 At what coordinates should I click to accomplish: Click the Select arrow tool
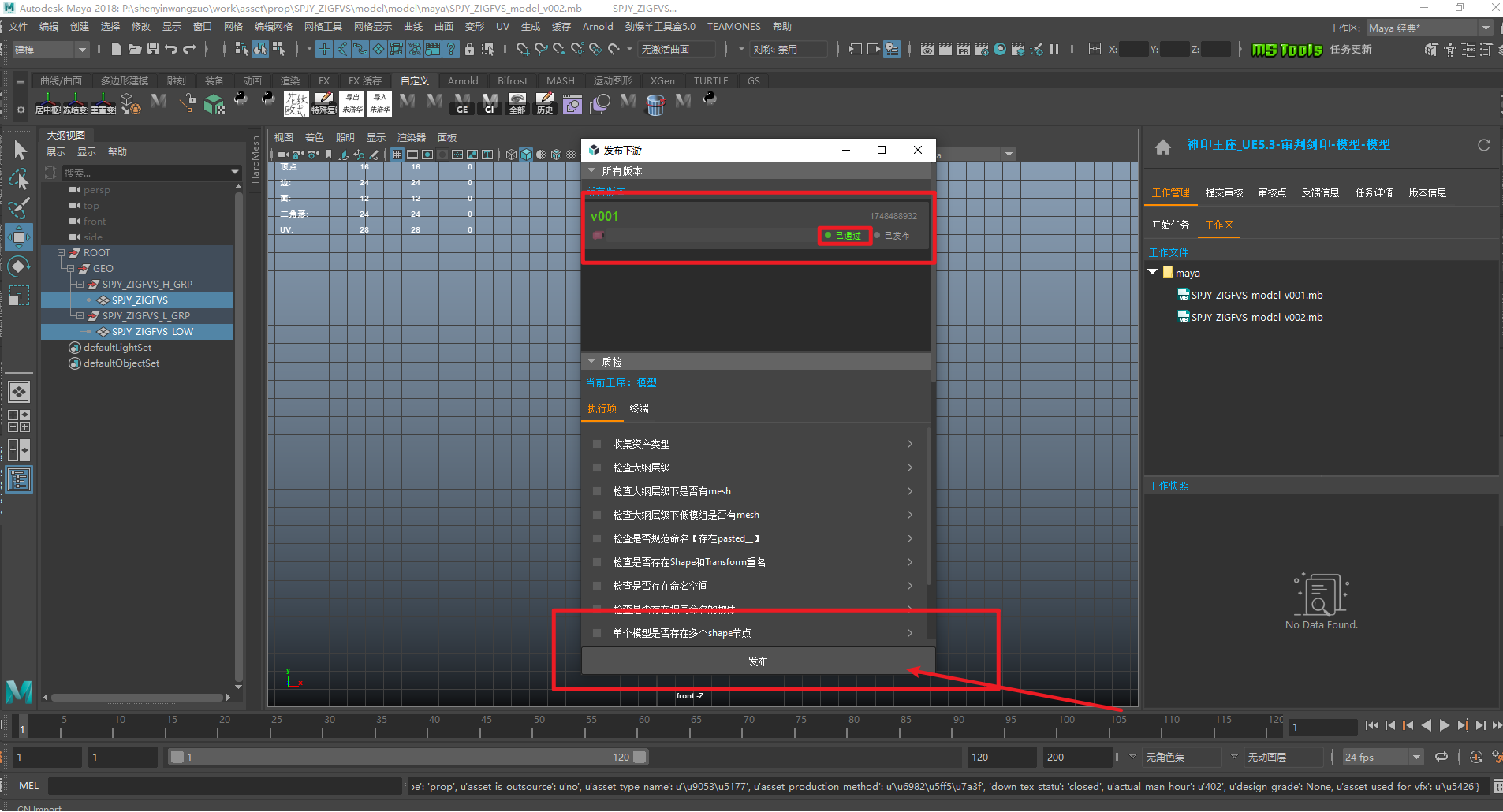click(x=20, y=151)
